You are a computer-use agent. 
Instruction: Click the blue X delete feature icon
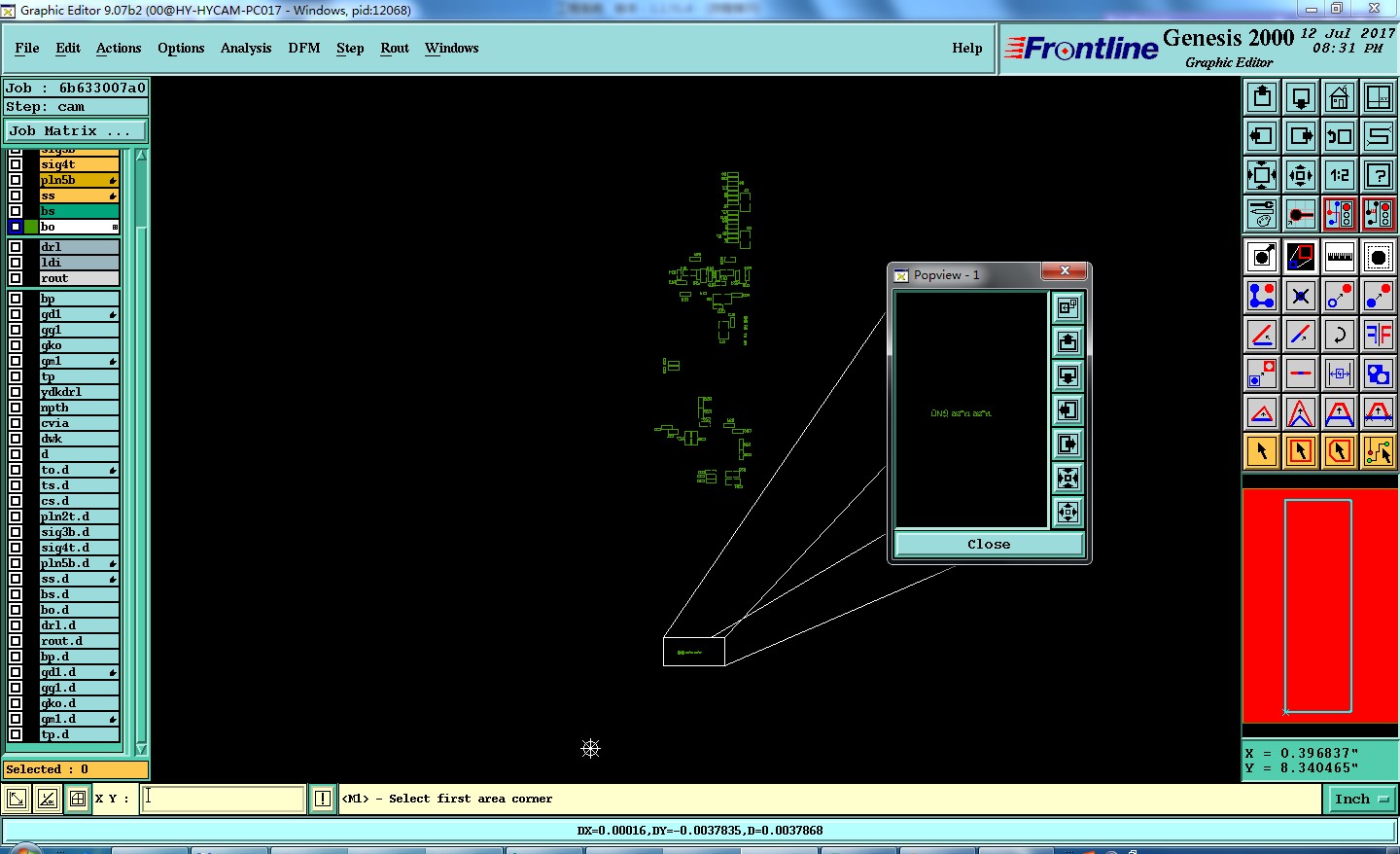click(1301, 296)
